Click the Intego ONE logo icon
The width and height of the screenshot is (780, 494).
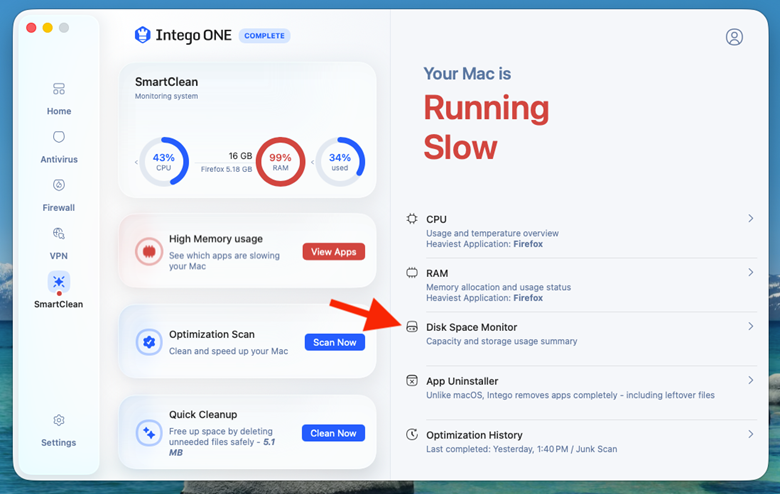(x=142, y=35)
